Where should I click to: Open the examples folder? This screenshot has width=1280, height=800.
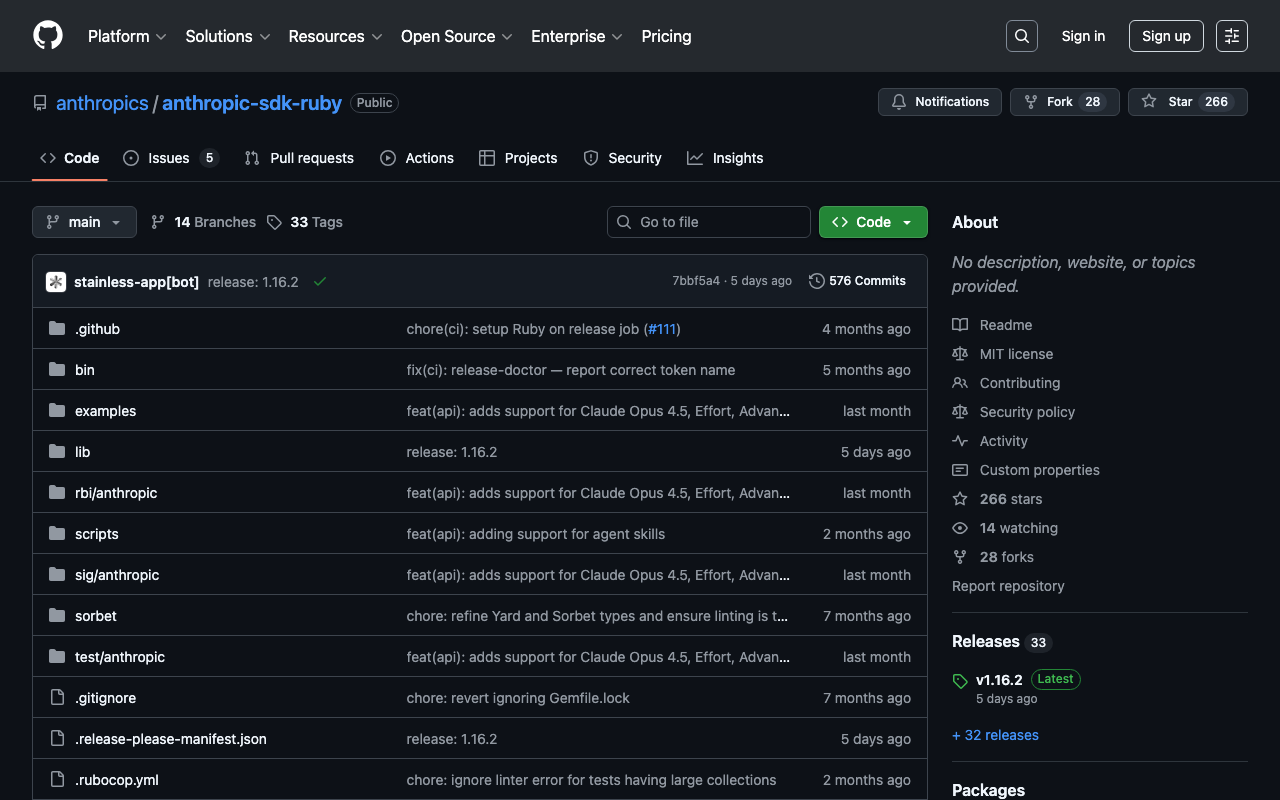105,411
